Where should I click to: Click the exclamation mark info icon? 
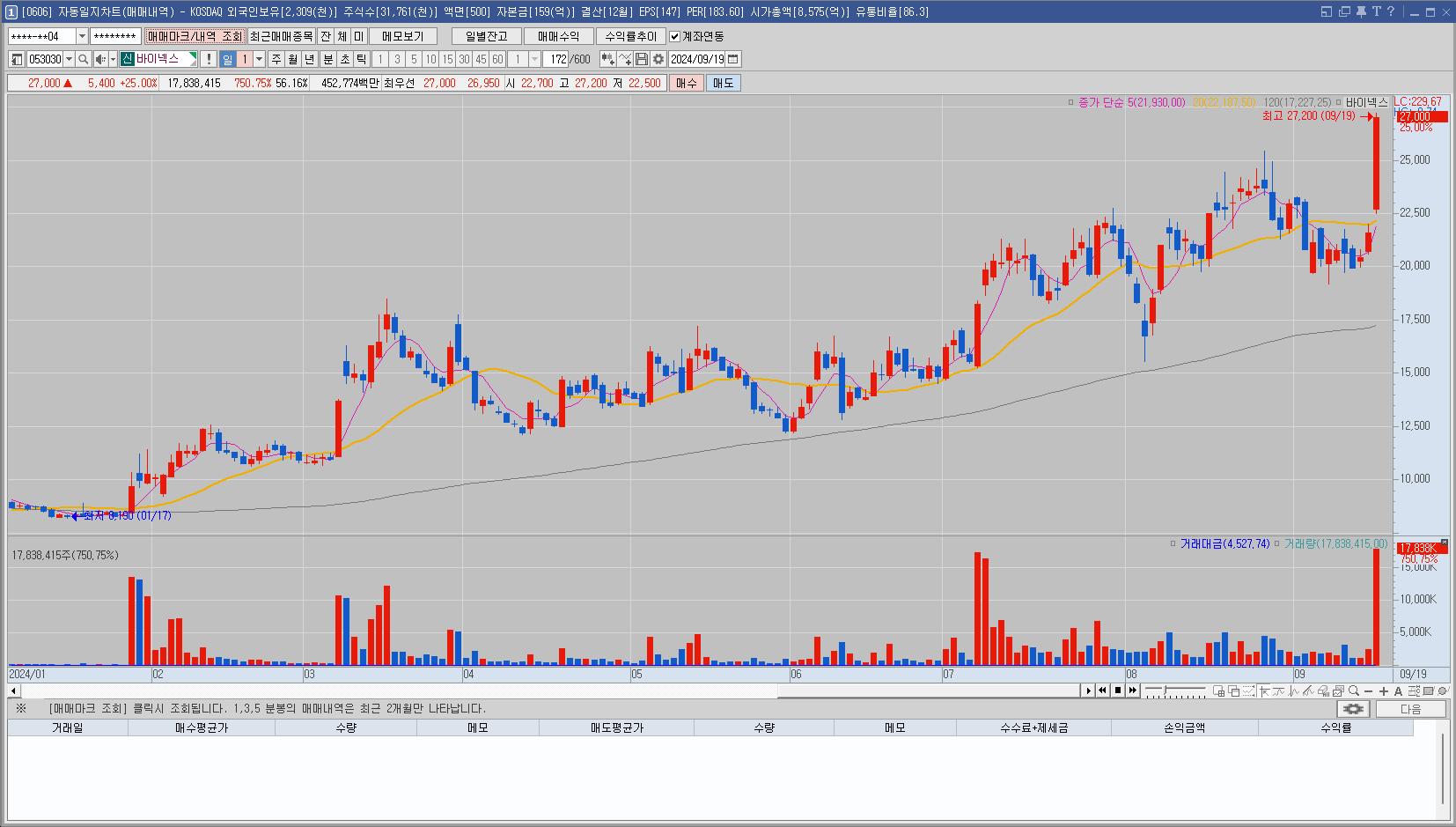point(209,59)
